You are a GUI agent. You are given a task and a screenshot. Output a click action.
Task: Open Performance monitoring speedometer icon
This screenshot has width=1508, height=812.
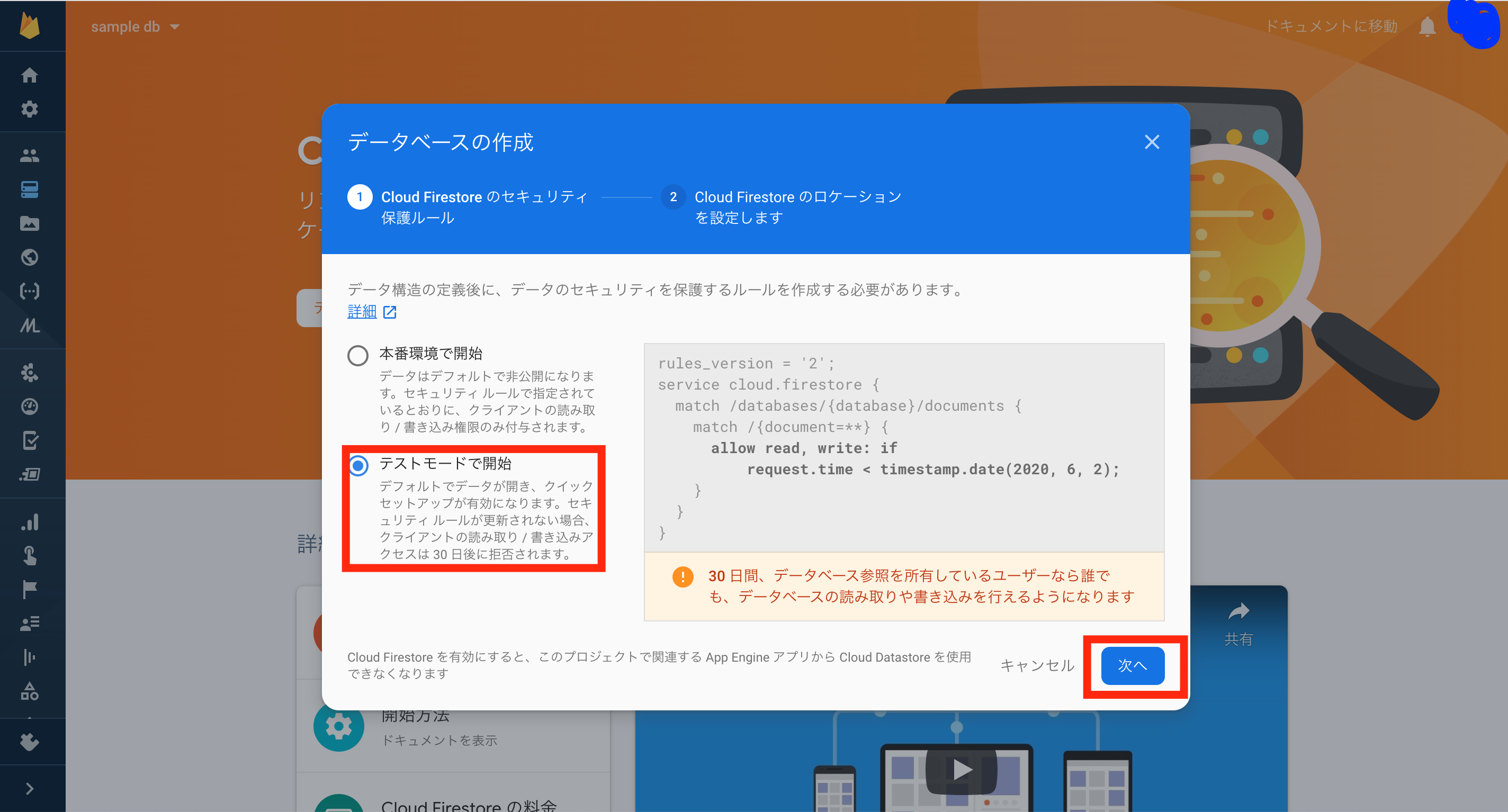coord(29,407)
